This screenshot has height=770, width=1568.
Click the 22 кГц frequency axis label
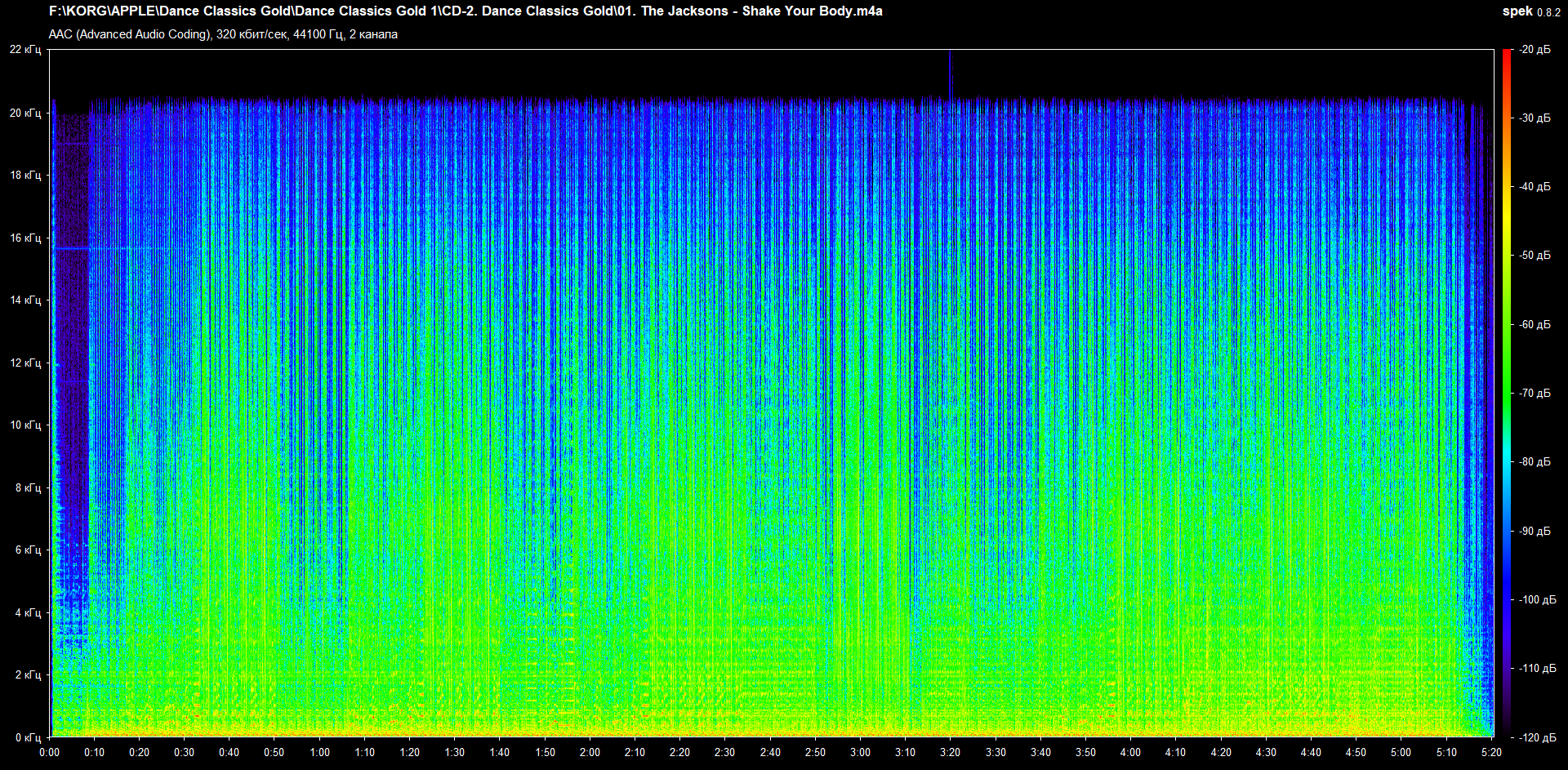[x=25, y=50]
